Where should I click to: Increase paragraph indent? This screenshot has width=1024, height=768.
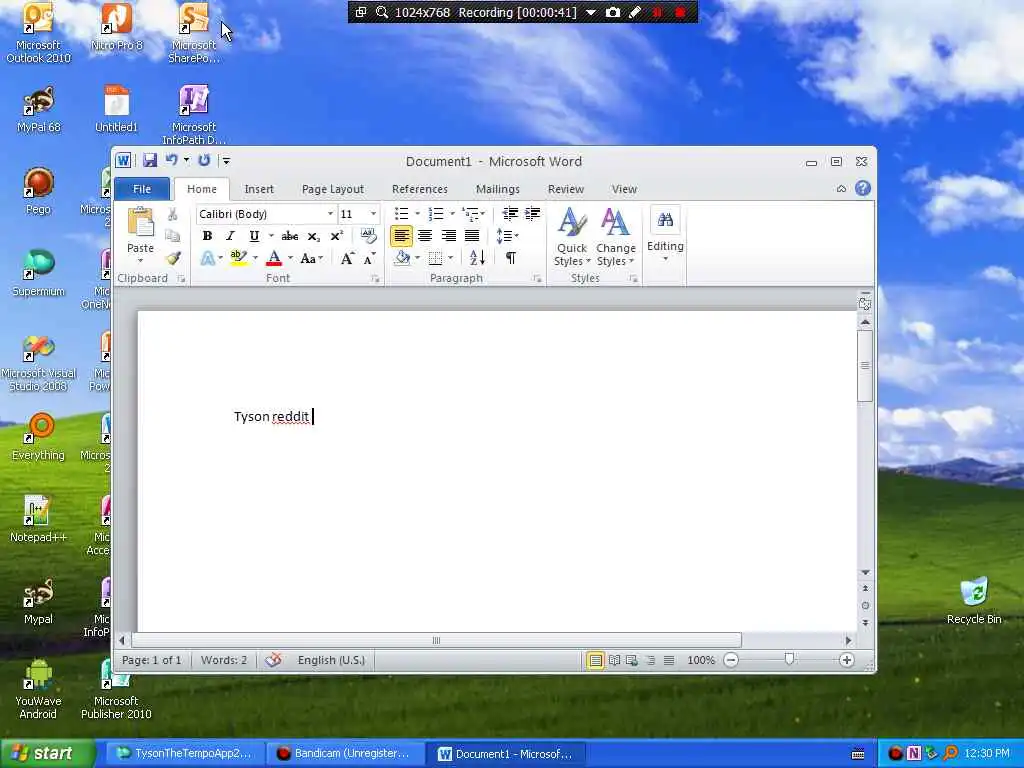click(533, 214)
